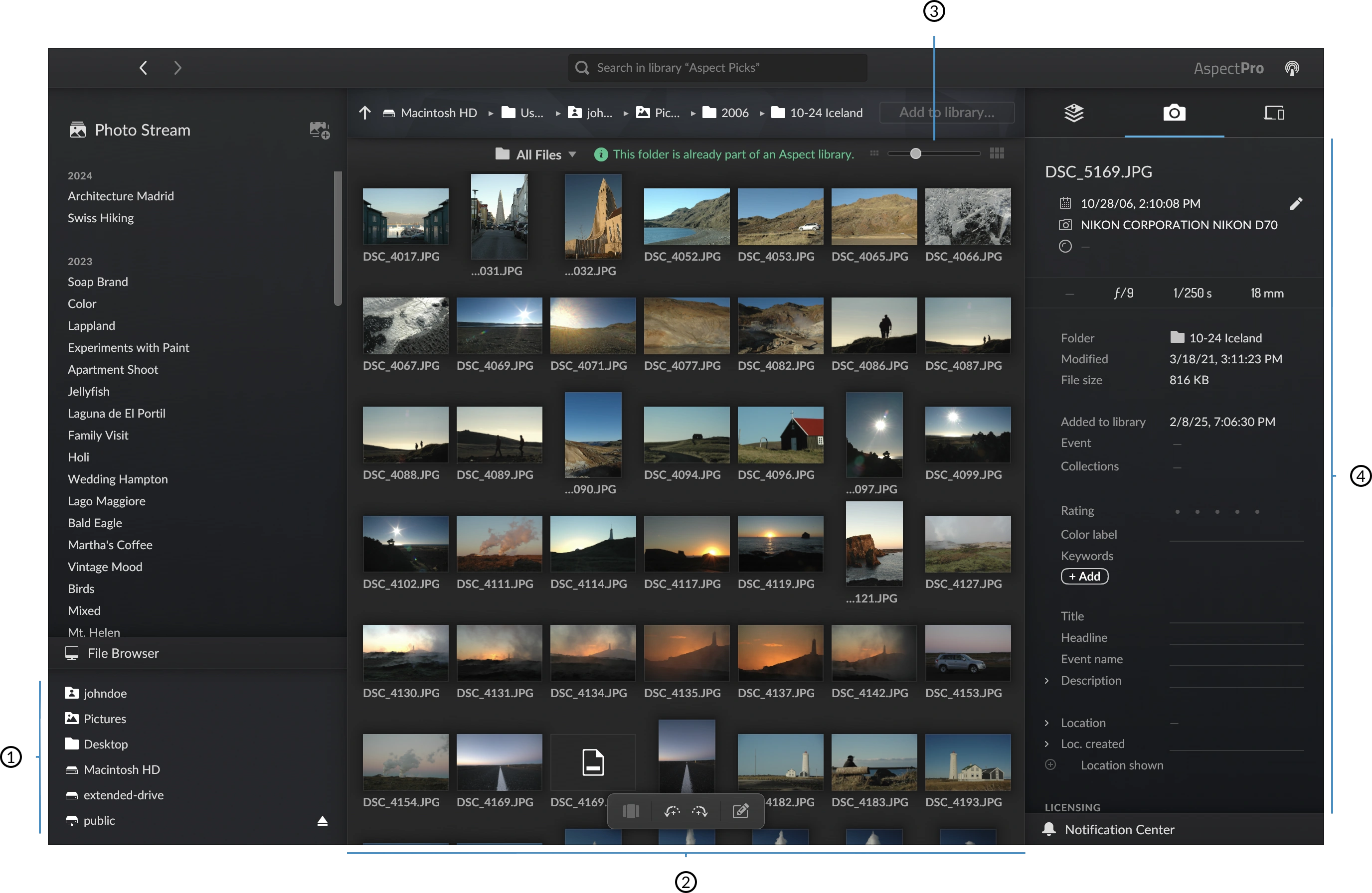The width and height of the screenshot is (1372, 893).
Task: Select extended-drive in the File Browser
Action: pos(114,795)
